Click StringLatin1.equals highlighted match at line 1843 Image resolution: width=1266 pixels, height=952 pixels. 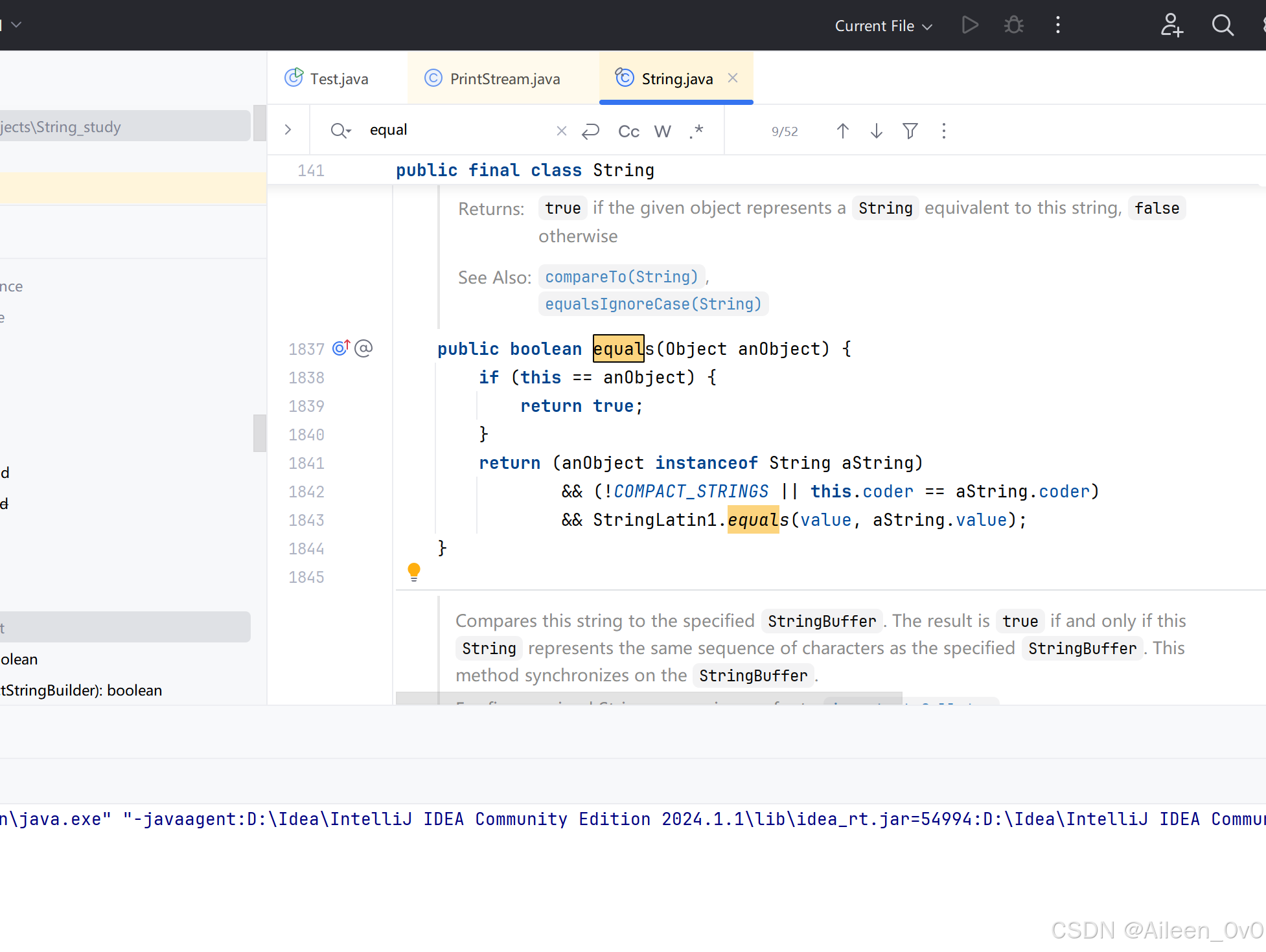point(754,520)
